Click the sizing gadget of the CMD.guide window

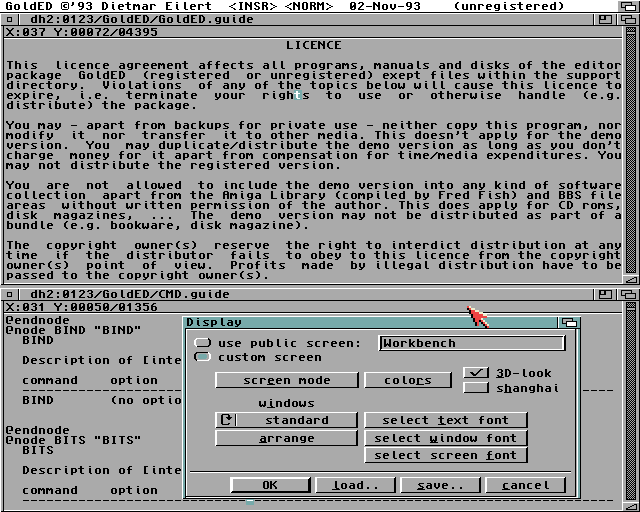coord(631,507)
